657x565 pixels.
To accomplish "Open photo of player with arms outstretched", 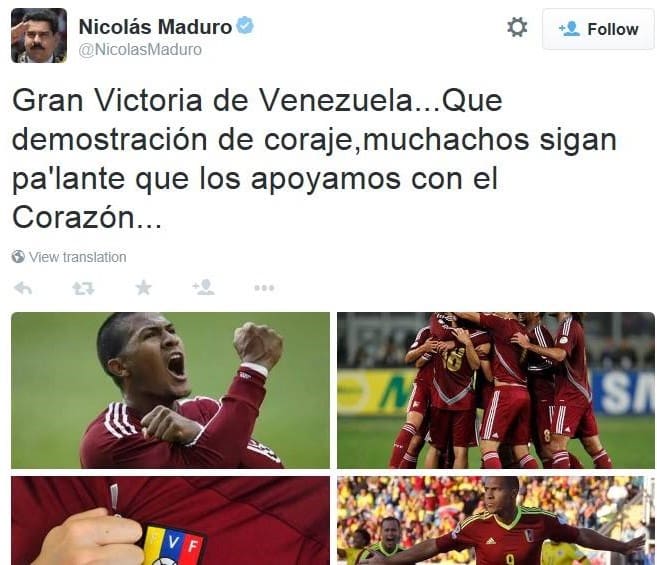I will pos(496,521).
